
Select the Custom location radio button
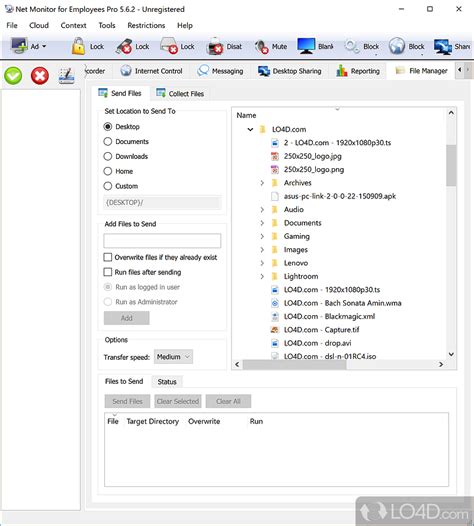click(108, 186)
